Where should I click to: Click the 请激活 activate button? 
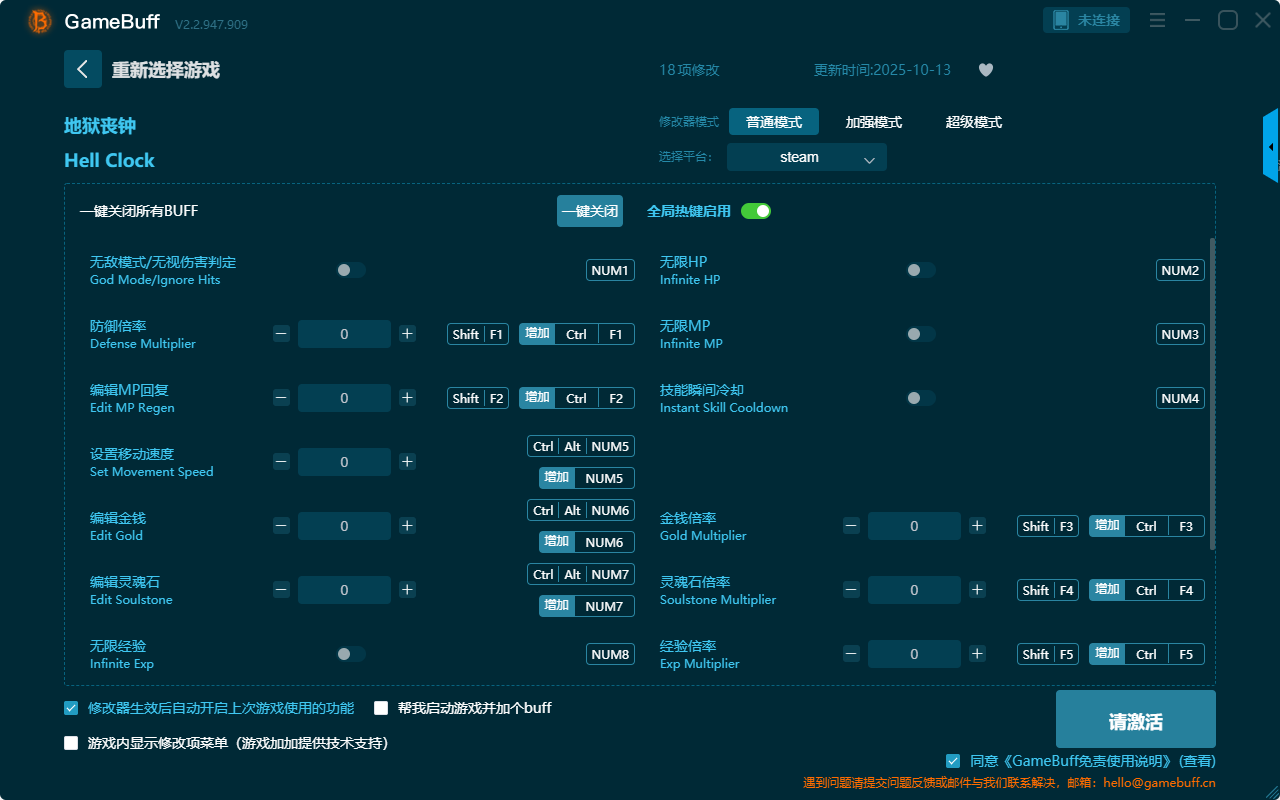pyautogui.click(x=1135, y=719)
